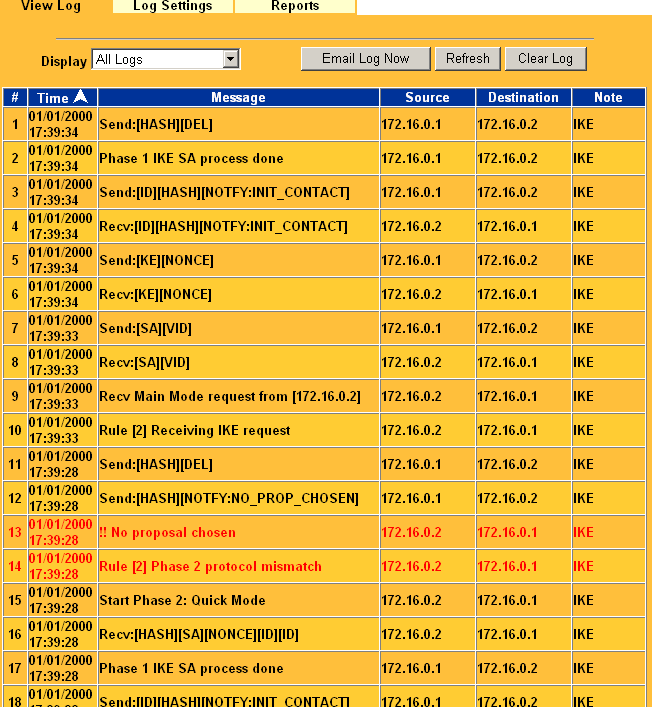Click source 172.16.0.2 in row 9
This screenshot has height=707, width=652.
(411, 396)
